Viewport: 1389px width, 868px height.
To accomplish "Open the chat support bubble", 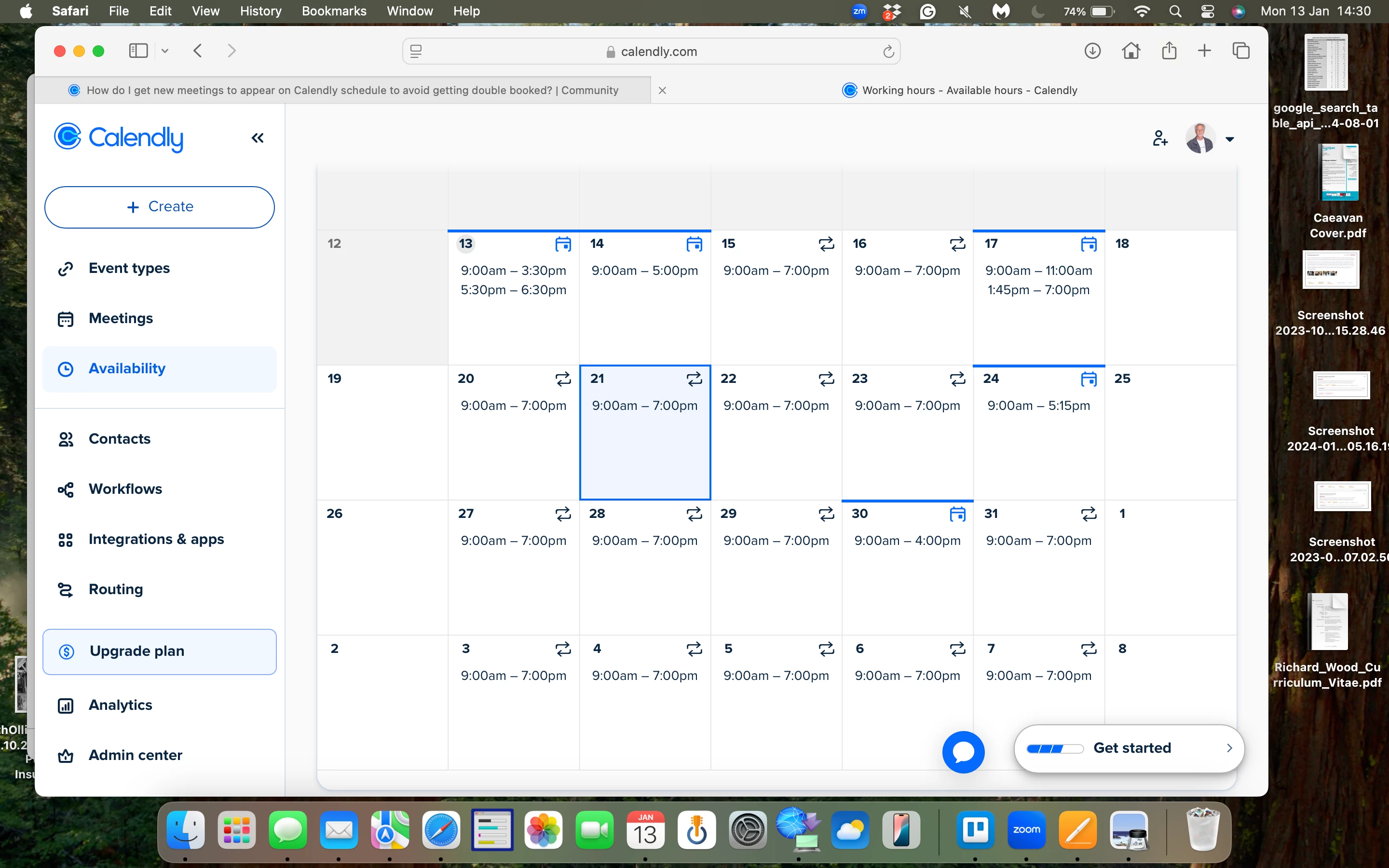I will point(963,751).
